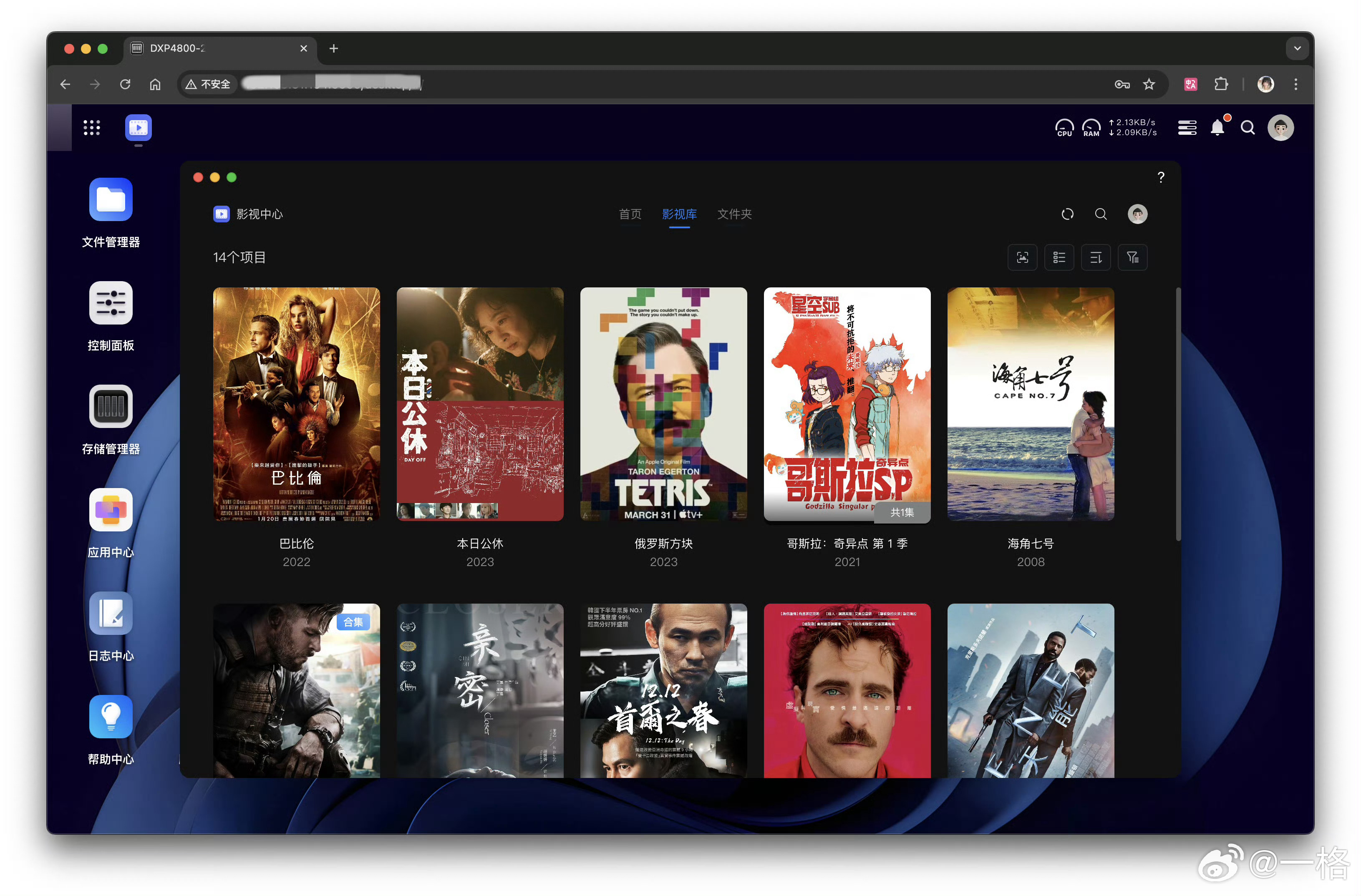Open the Tenet movie poster

(x=1031, y=691)
